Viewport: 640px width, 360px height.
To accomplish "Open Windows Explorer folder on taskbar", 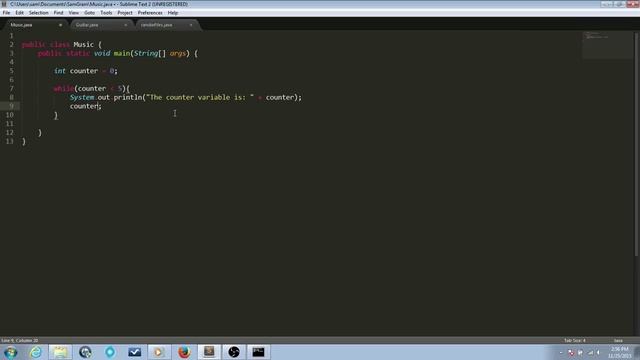I will coord(60,352).
